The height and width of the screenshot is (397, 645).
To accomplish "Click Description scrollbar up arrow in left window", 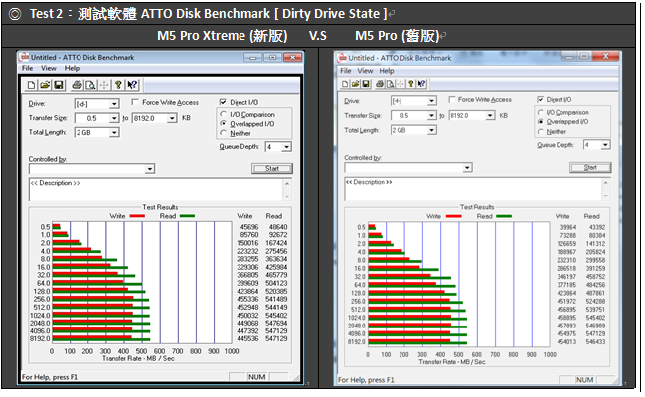I will point(287,183).
